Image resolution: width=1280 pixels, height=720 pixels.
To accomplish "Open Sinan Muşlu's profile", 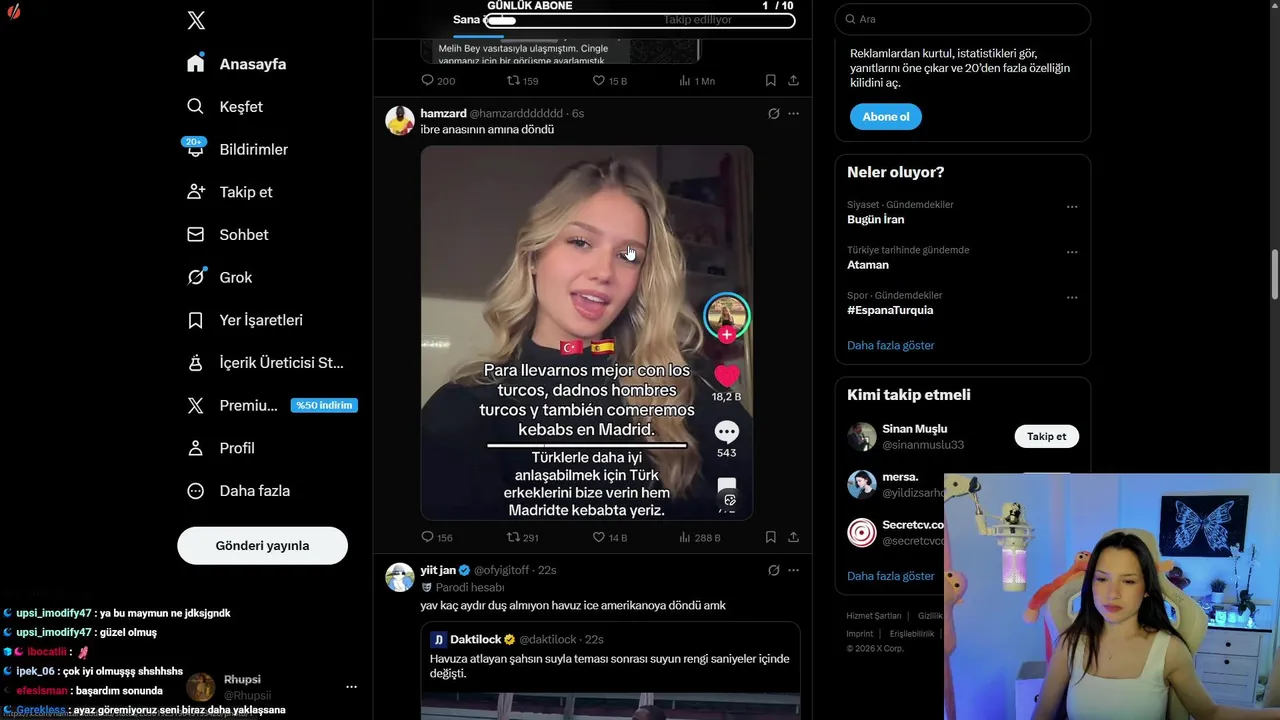I will [x=914, y=429].
